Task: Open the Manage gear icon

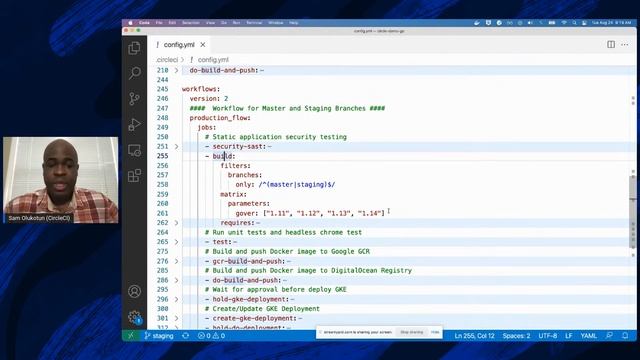Action: click(x=134, y=317)
